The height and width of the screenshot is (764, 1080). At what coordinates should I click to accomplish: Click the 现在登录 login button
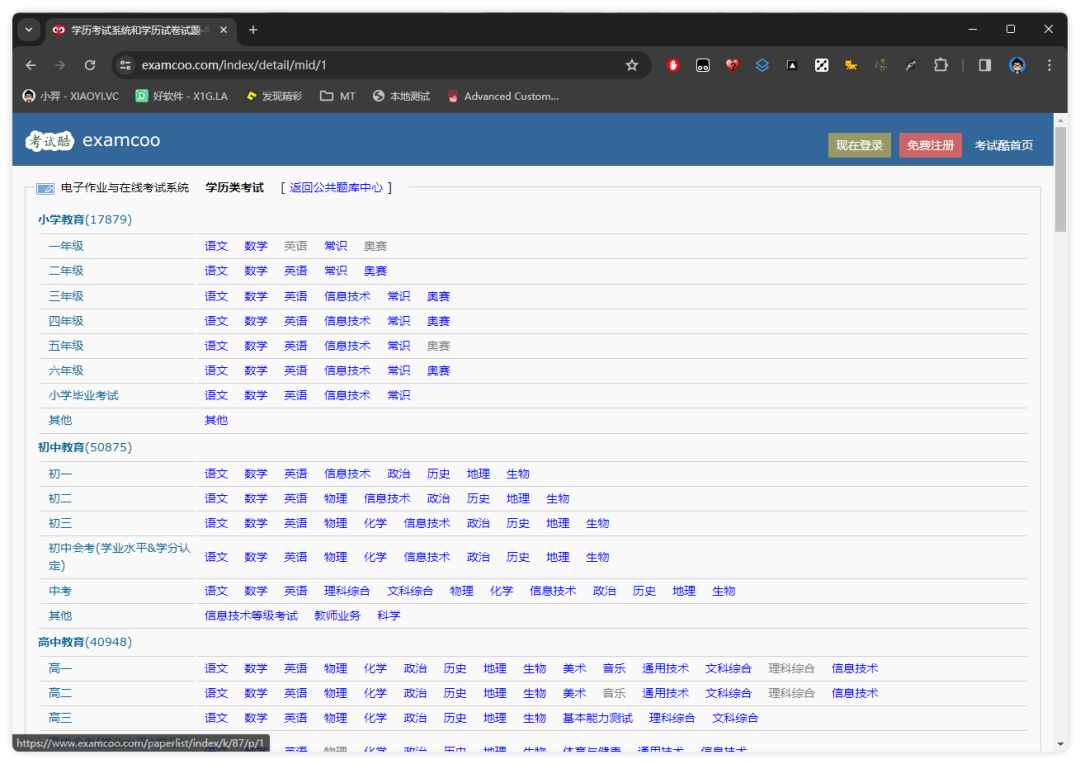pos(859,145)
